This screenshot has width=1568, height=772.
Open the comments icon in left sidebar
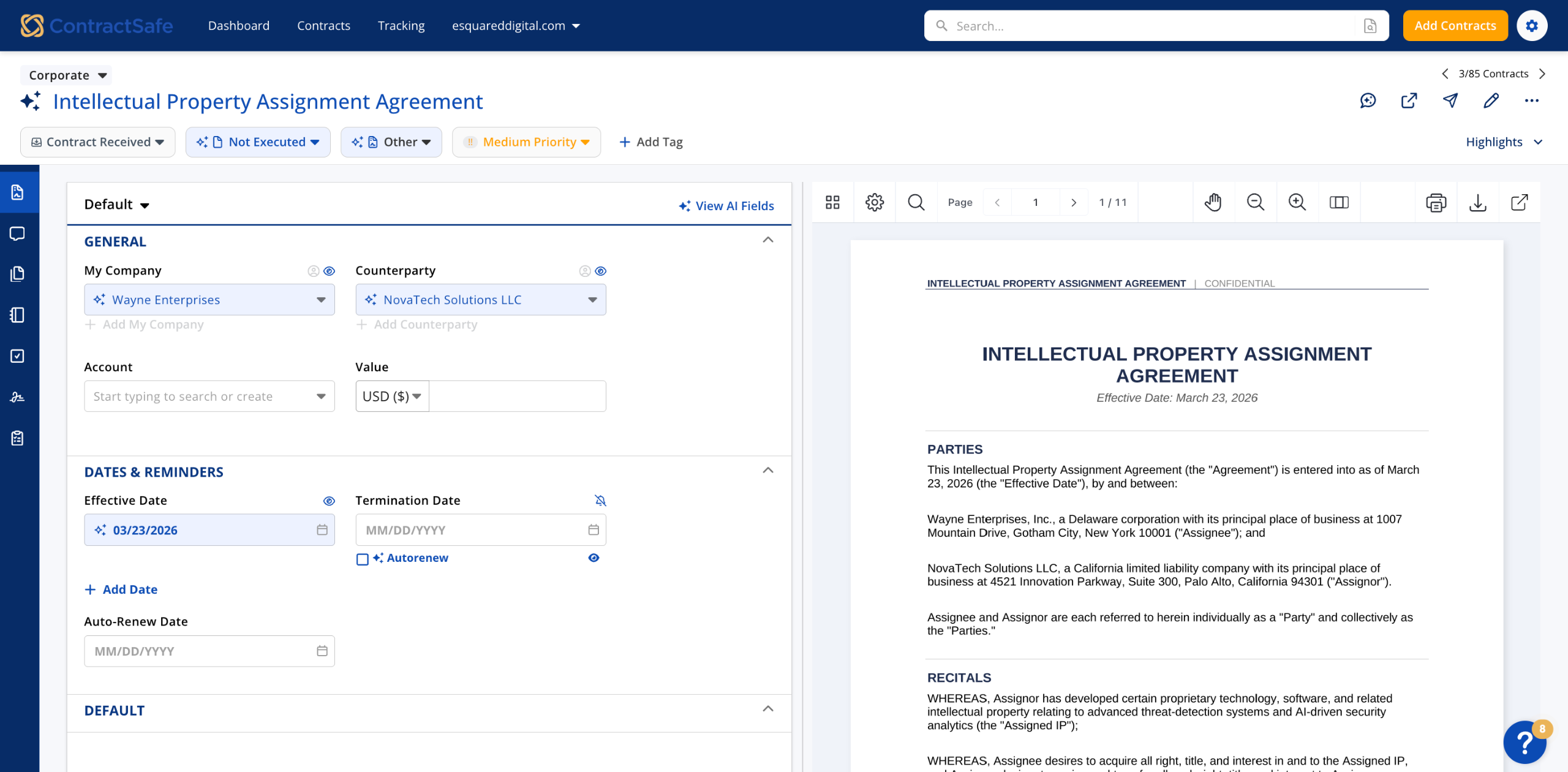pyautogui.click(x=17, y=233)
